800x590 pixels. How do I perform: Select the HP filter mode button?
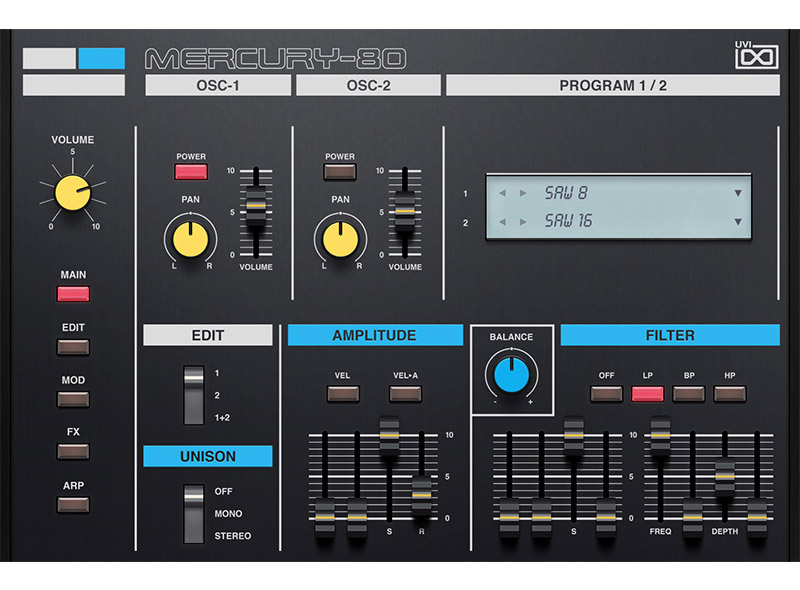(730, 394)
